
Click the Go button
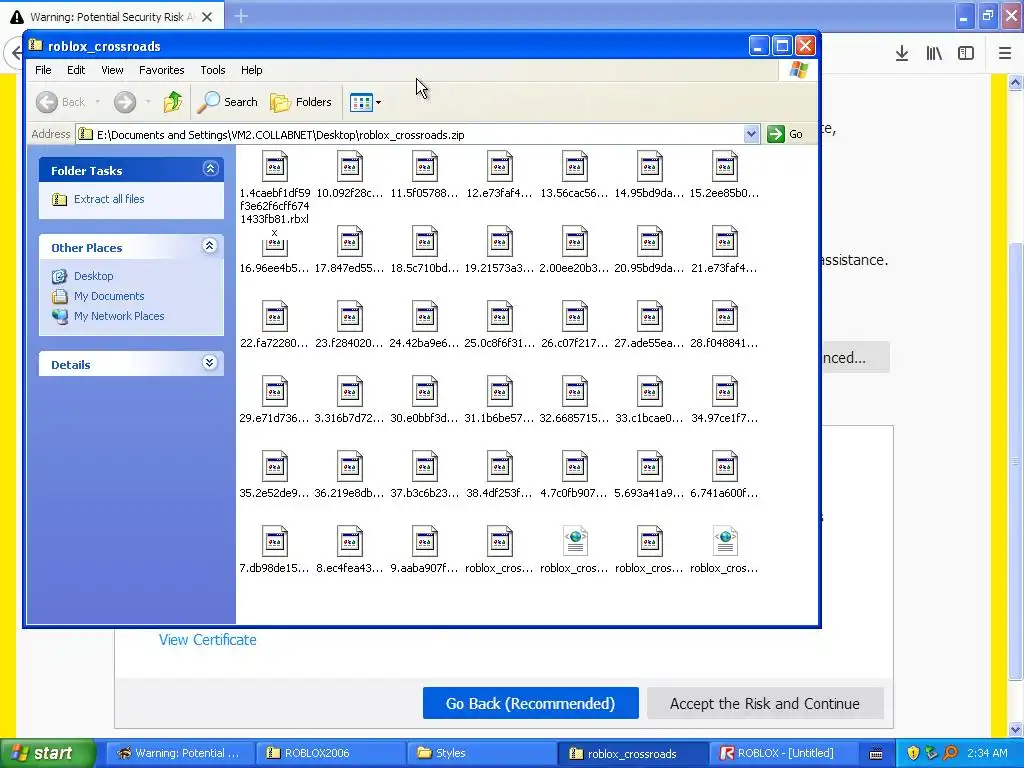(786, 135)
